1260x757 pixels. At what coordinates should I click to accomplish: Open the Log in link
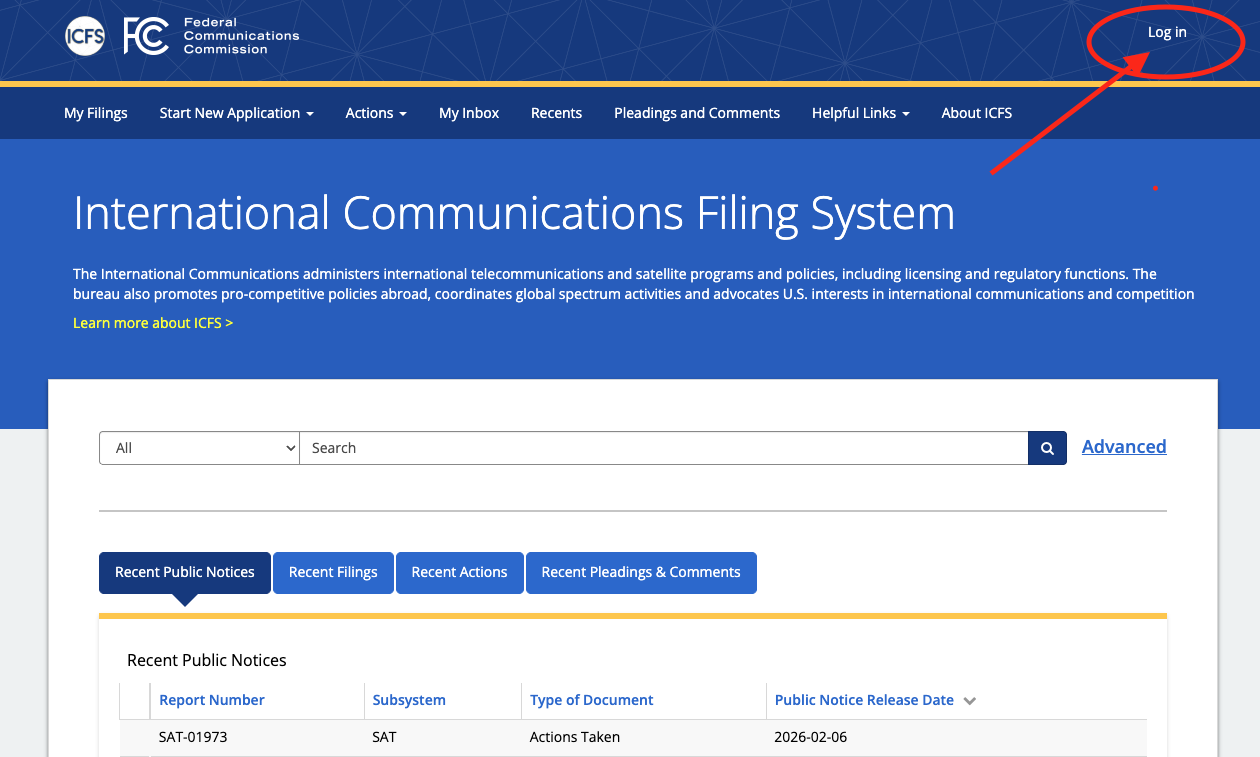1167,32
